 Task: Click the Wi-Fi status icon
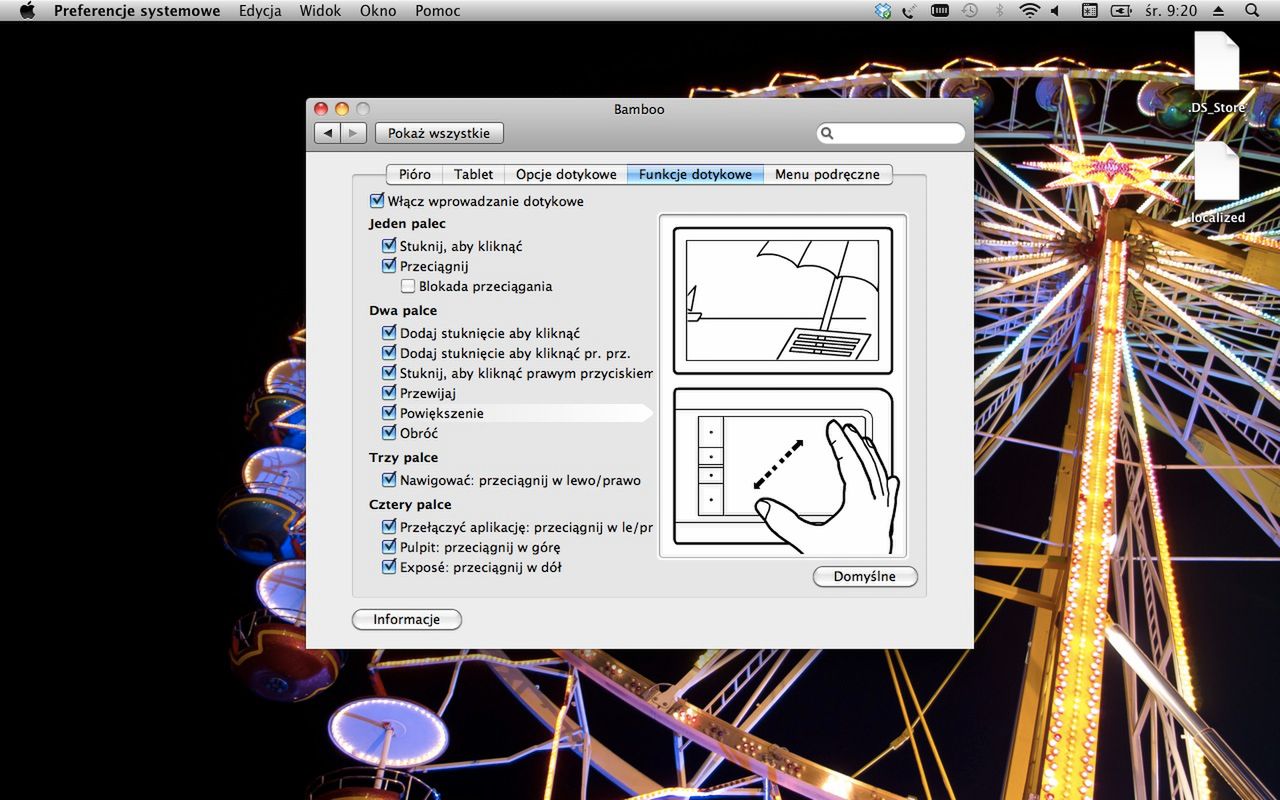tap(1029, 11)
